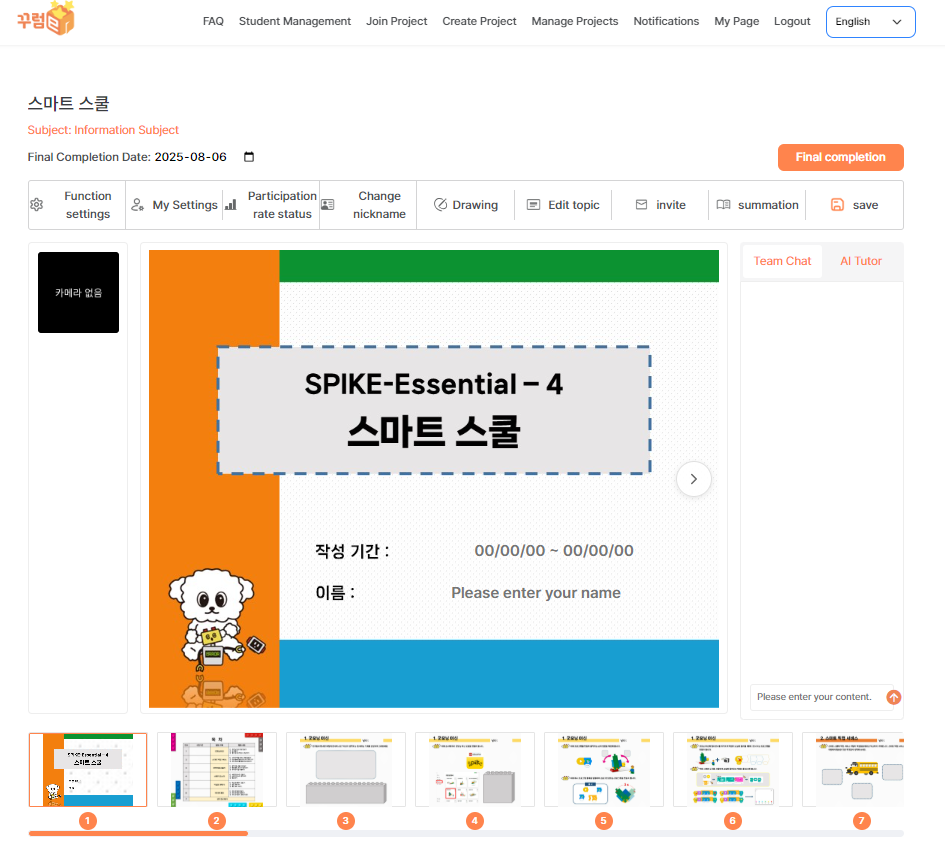
Task: Click the 'Please enter your name' field
Action: tap(536, 593)
